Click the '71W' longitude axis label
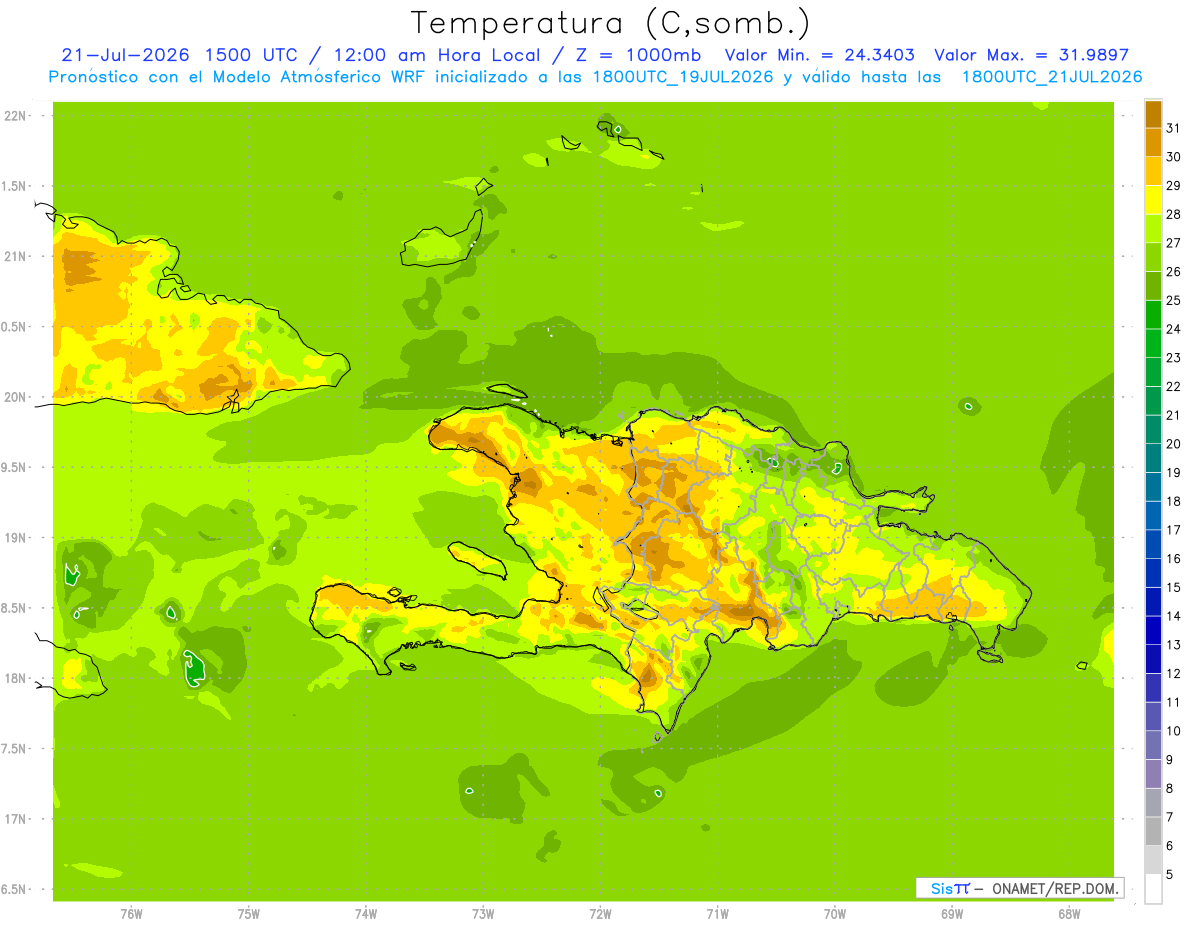Screen dimensions: 1200x927 (x=717, y=914)
